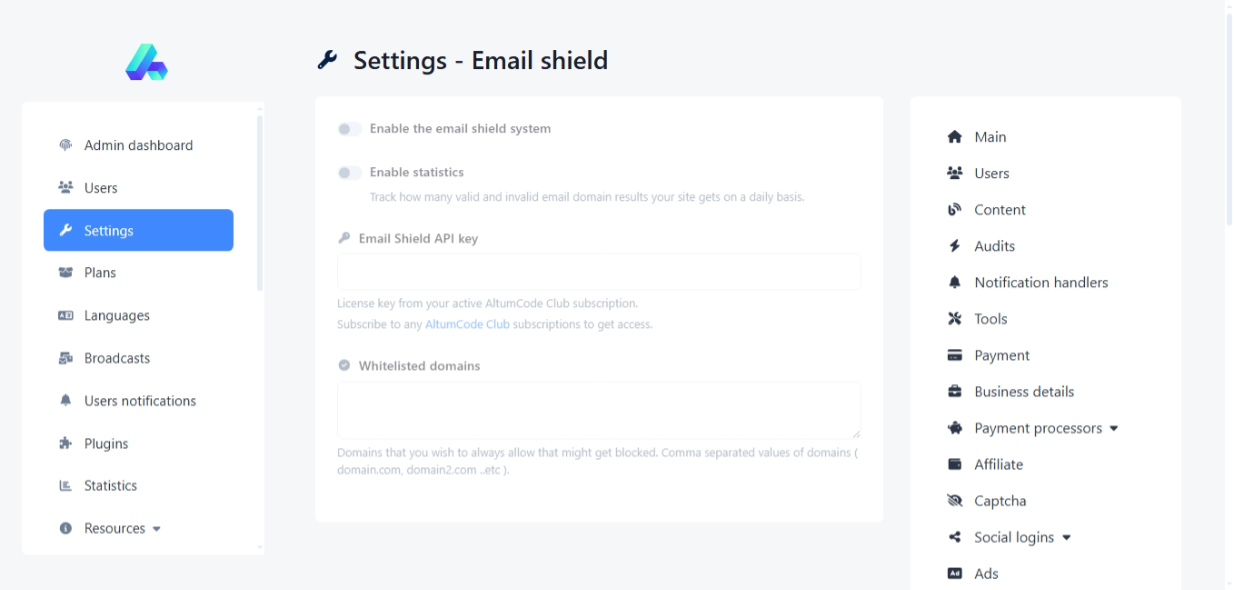Image resolution: width=1234 pixels, height=590 pixels.
Task: Expand the Social logins submenu
Action: 1022,537
